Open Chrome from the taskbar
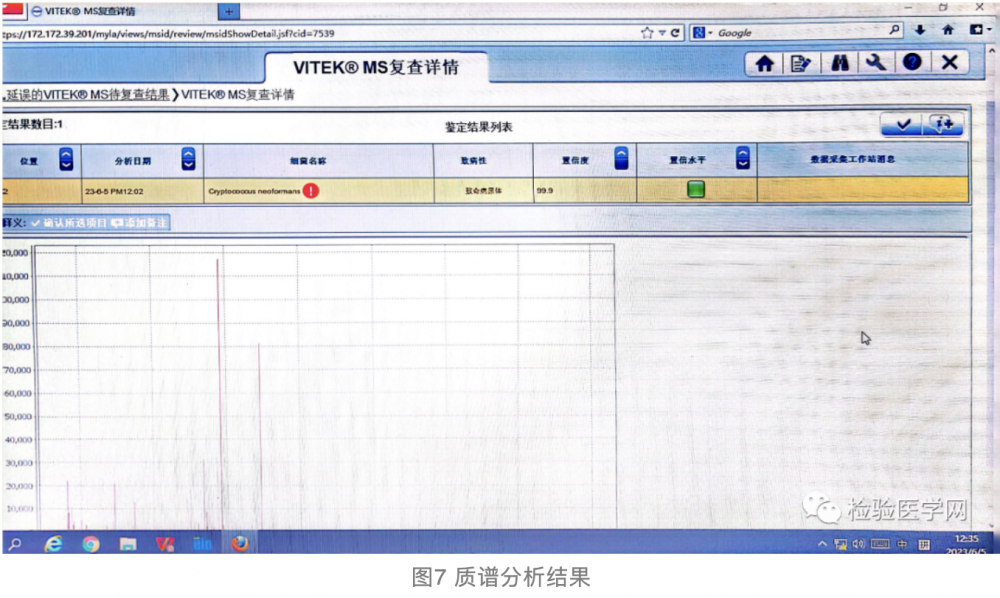The width and height of the screenshot is (1000, 598). [x=91, y=544]
